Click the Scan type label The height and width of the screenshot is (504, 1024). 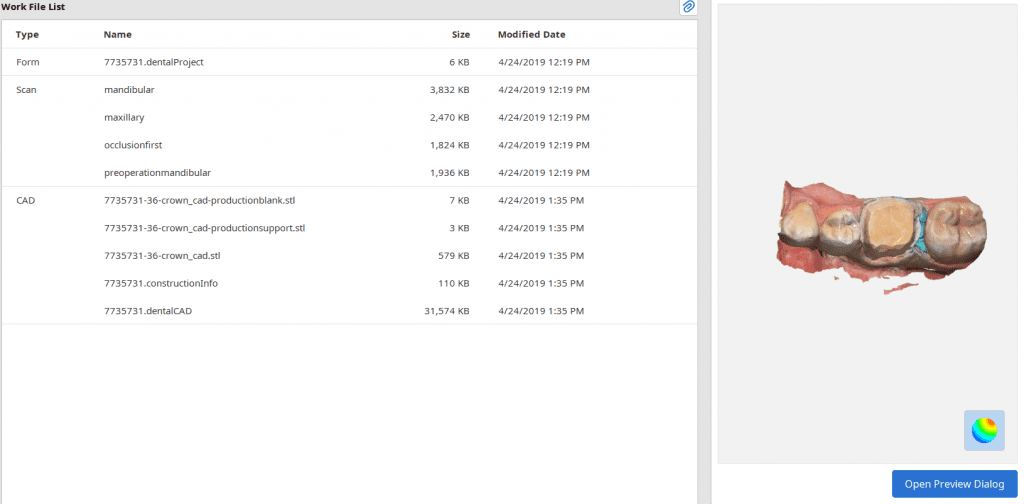click(26, 90)
